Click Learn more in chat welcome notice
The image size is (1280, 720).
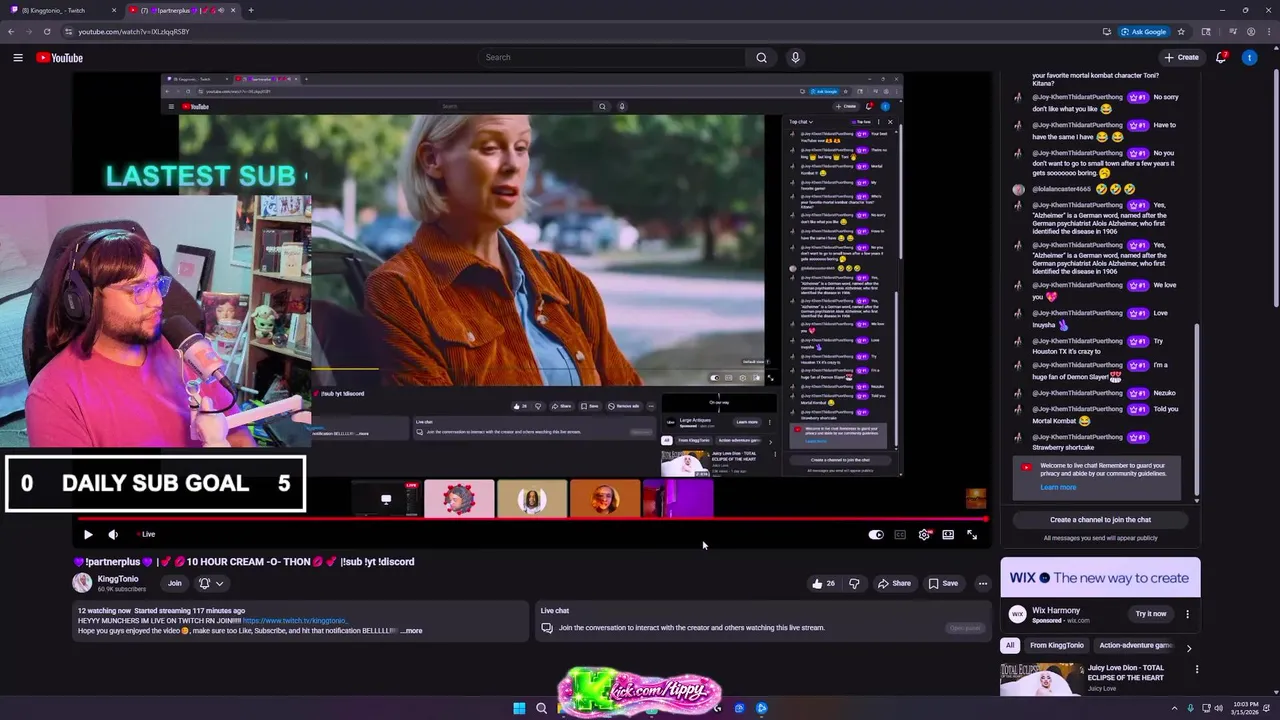[x=1058, y=487]
